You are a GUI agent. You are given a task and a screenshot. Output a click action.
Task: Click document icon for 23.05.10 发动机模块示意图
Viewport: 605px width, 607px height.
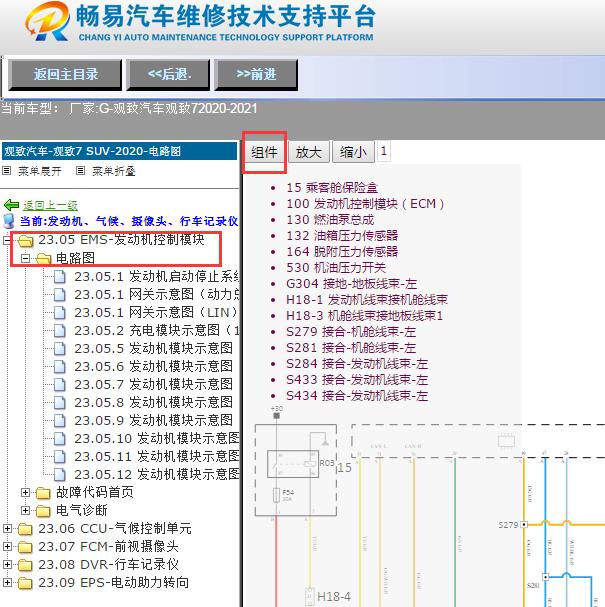[60, 438]
